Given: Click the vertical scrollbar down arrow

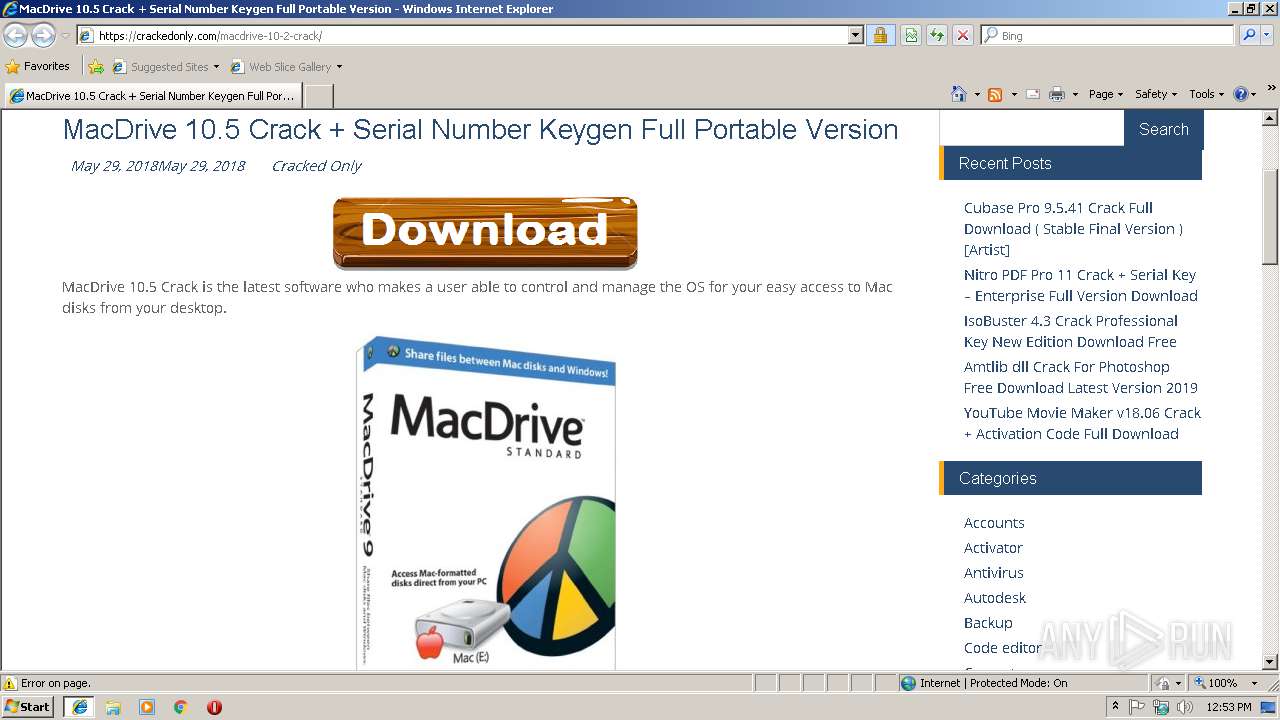Looking at the screenshot, I should 1271,661.
